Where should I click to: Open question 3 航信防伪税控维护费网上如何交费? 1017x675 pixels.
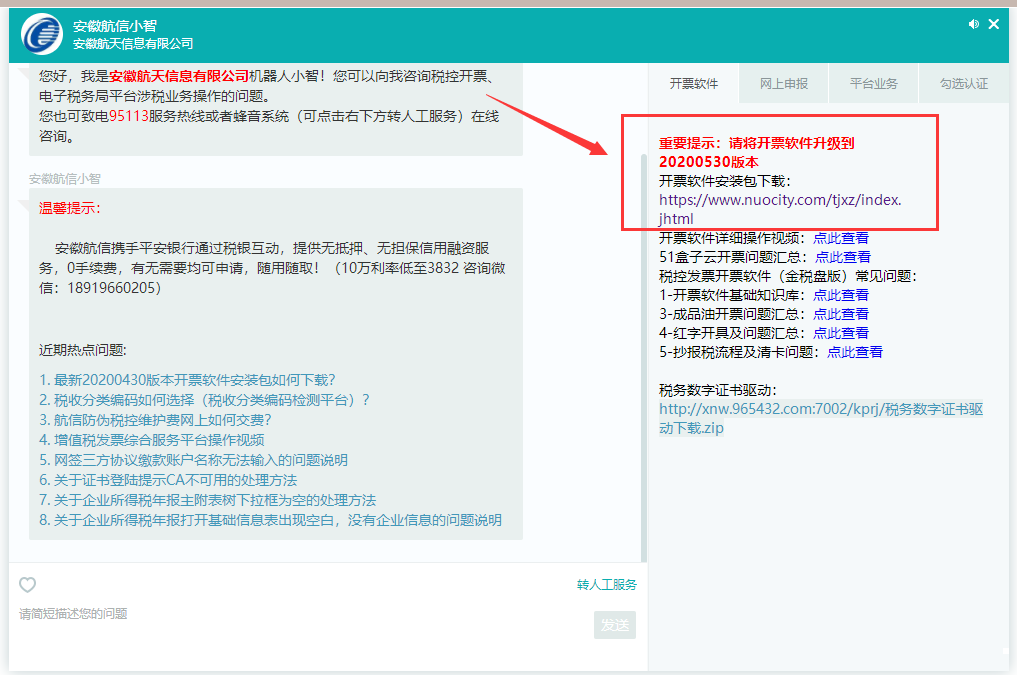155,420
